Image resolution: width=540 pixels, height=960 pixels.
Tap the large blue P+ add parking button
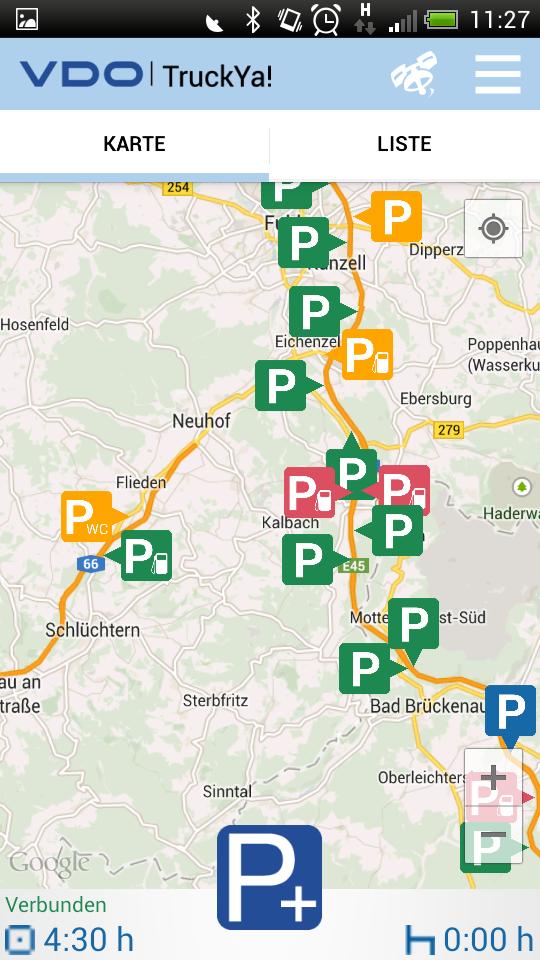[269, 877]
